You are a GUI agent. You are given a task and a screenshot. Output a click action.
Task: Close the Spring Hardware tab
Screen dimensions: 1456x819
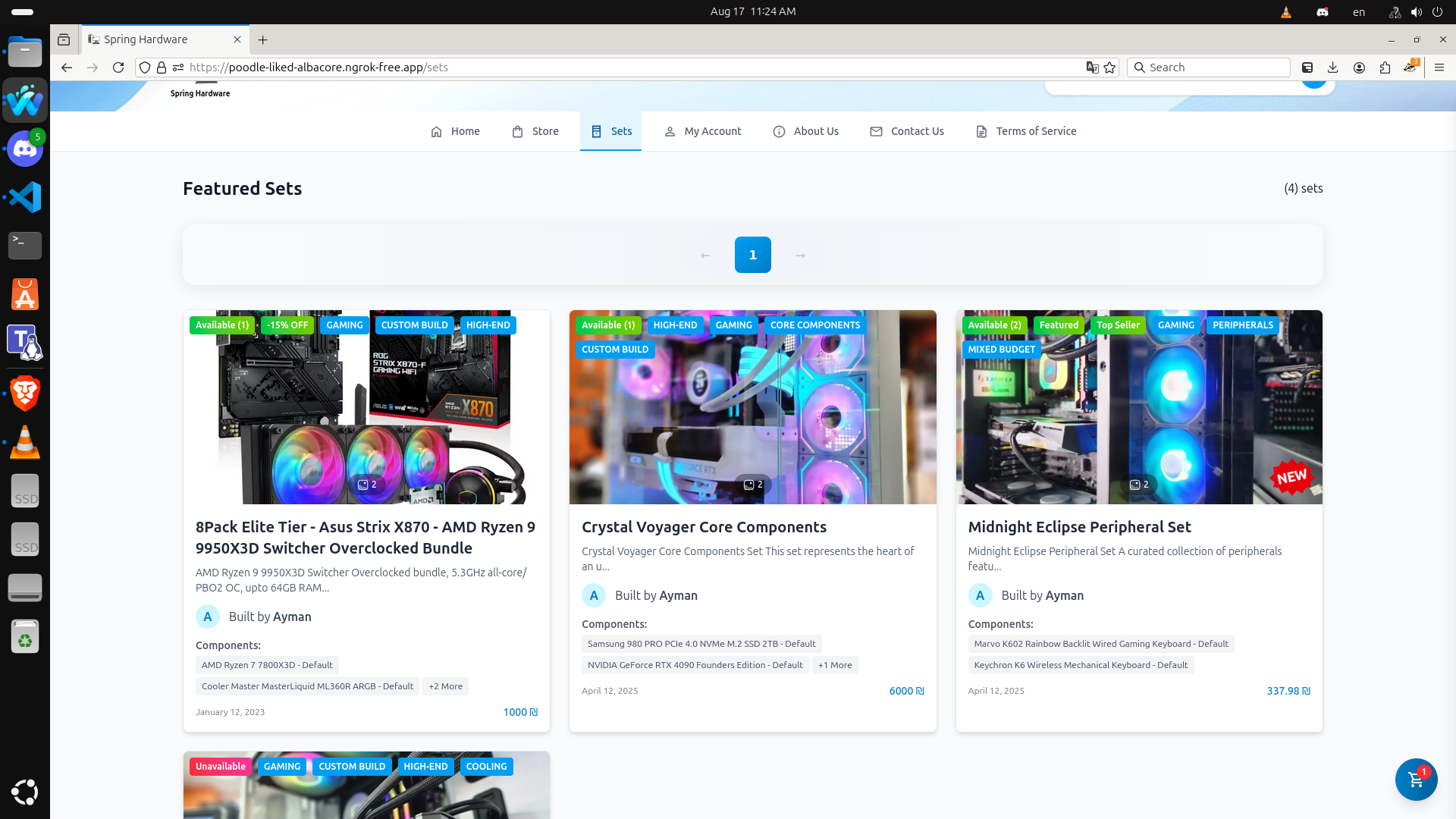tap(237, 39)
